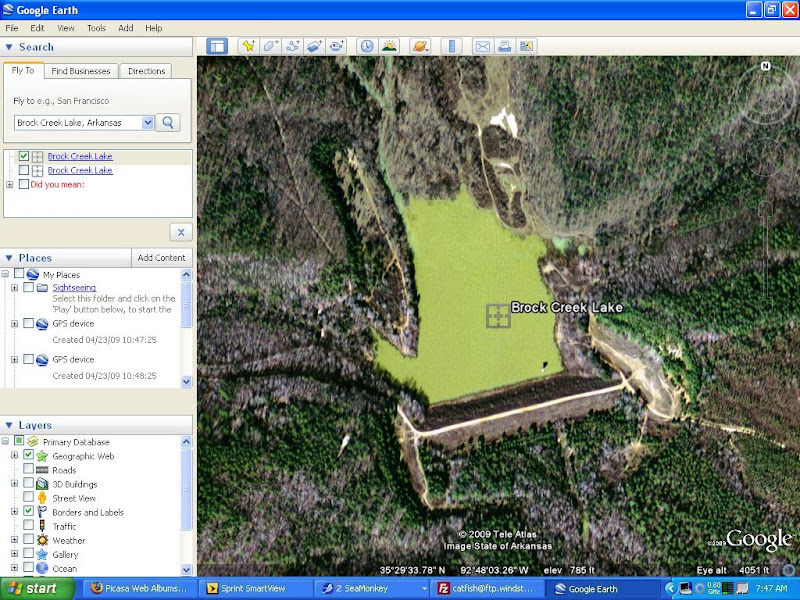This screenshot has width=800, height=600.
Task: Add a placemark with the pushpin icon
Action: coord(248,46)
